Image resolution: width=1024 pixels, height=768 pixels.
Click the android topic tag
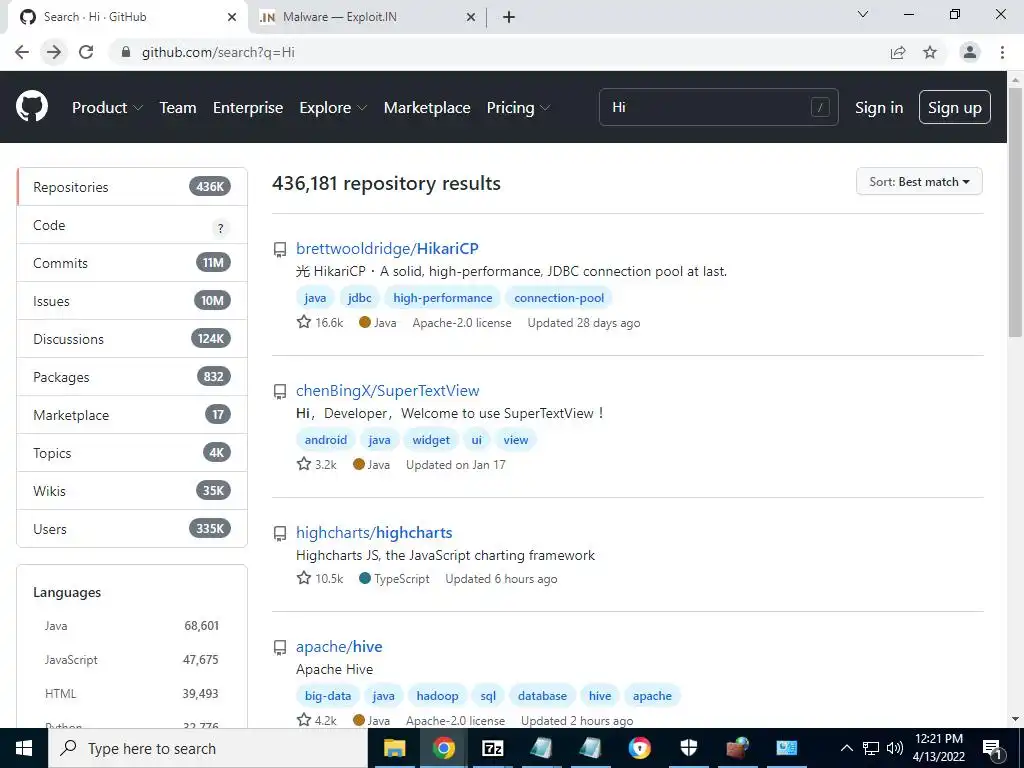326,440
